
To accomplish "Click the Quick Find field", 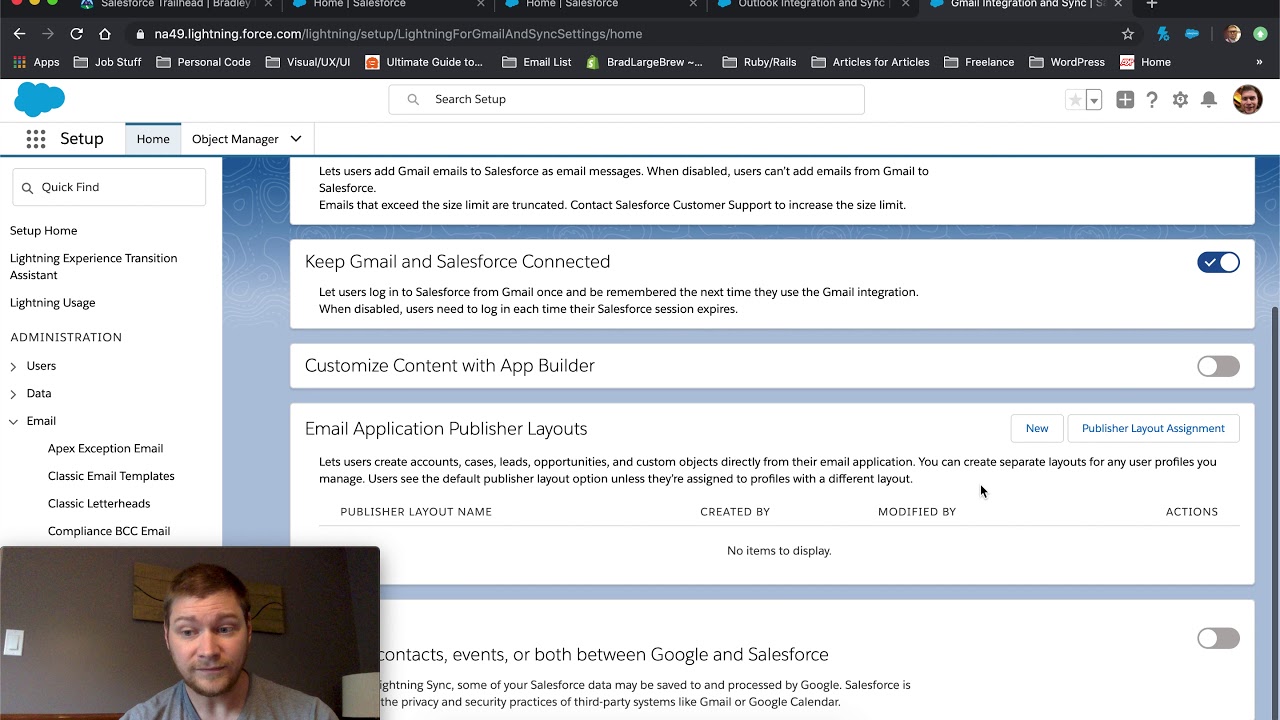I will click(109, 188).
